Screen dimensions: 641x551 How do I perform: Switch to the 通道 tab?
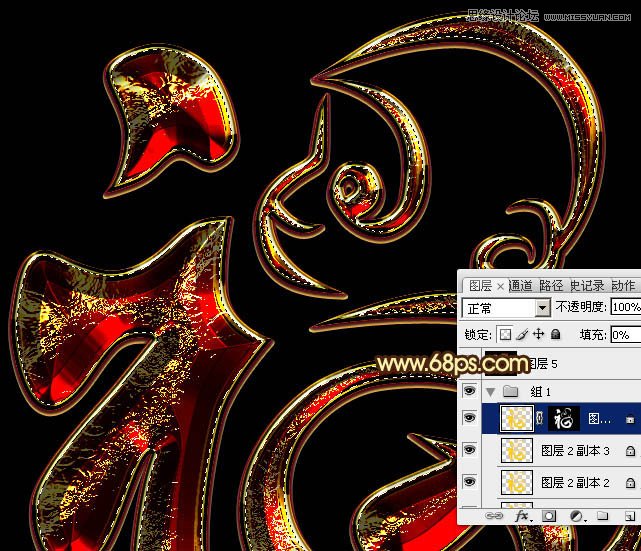click(521, 285)
